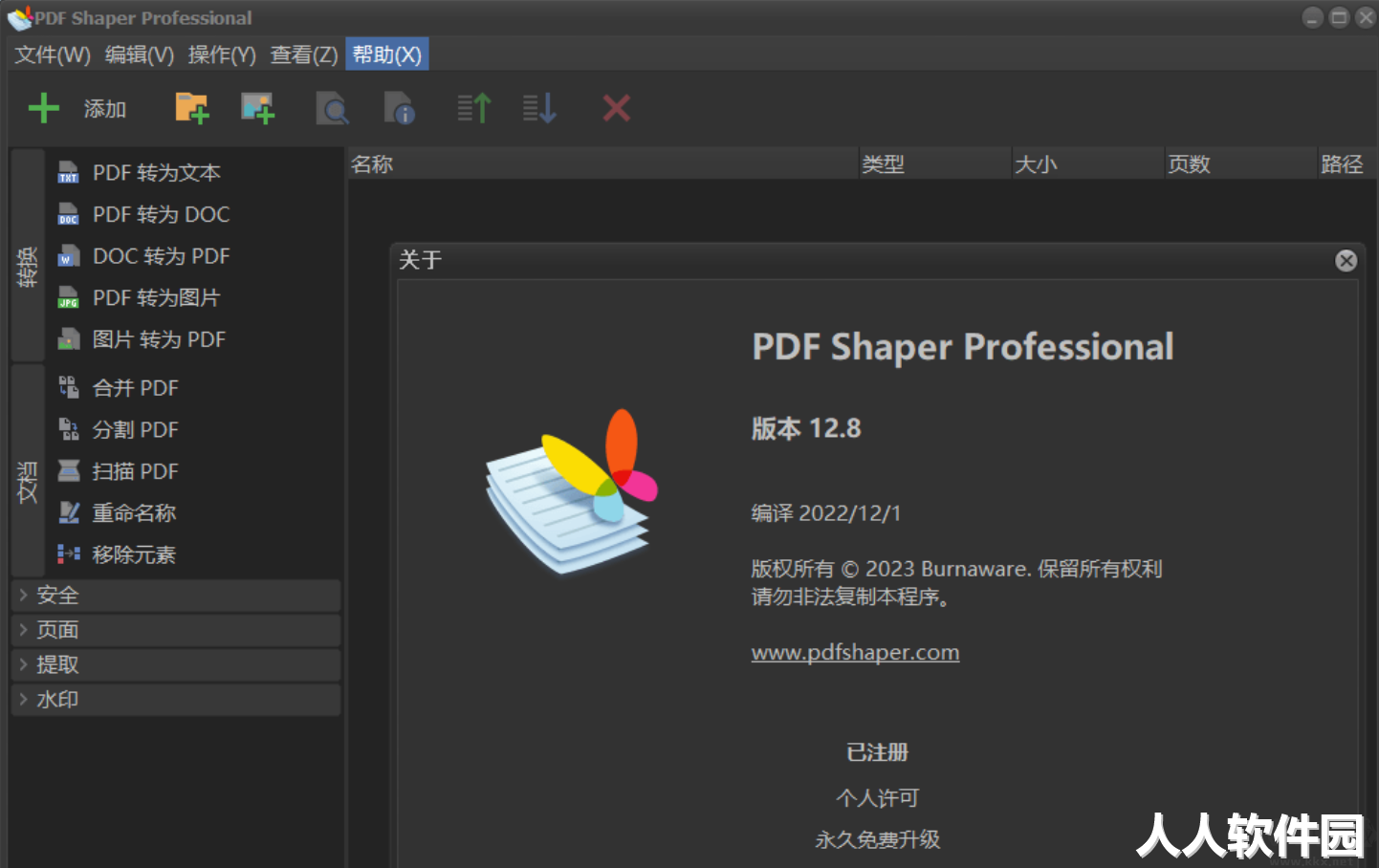Expand the 页面 section
The width and height of the screenshot is (1379, 868).
tap(176, 630)
